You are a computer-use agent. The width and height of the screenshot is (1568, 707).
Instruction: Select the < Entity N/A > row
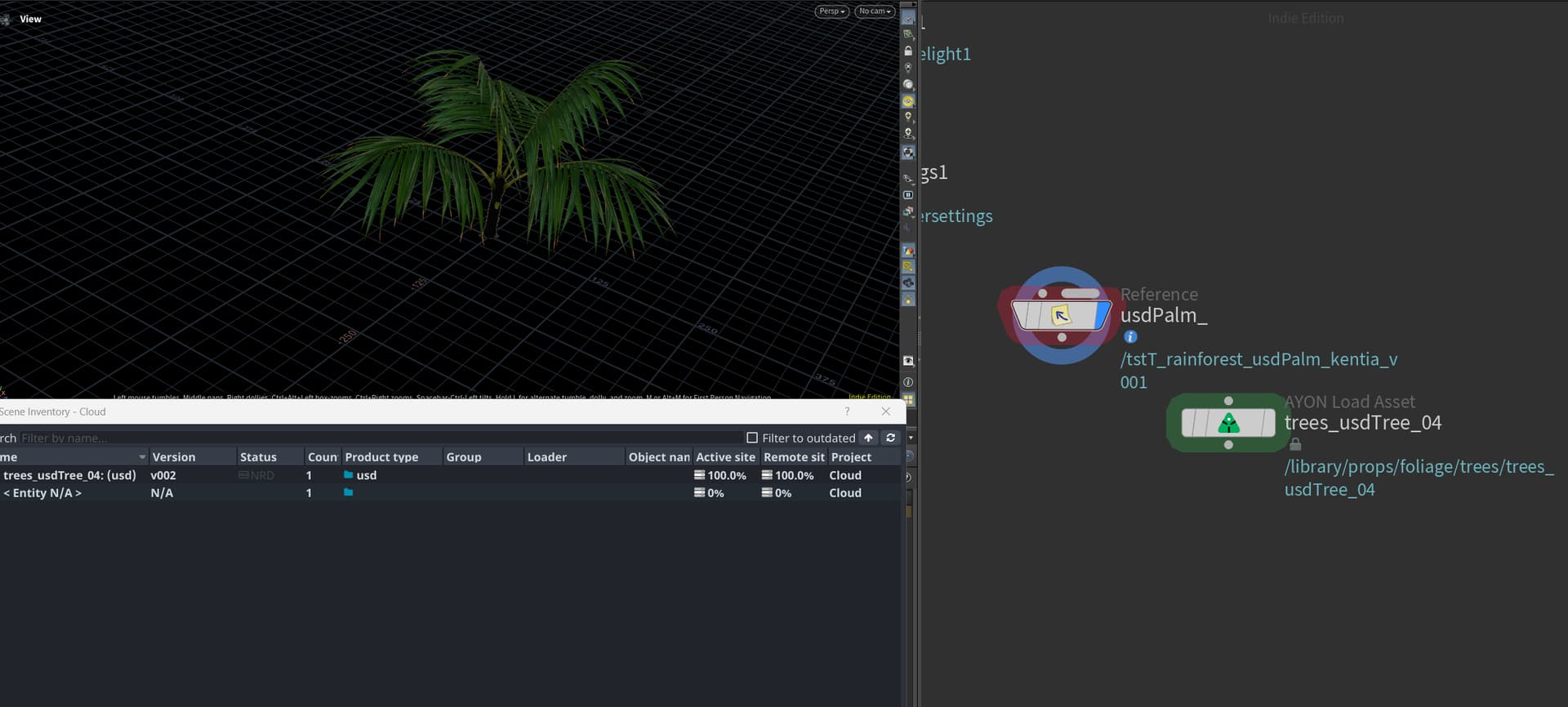[x=450, y=493]
